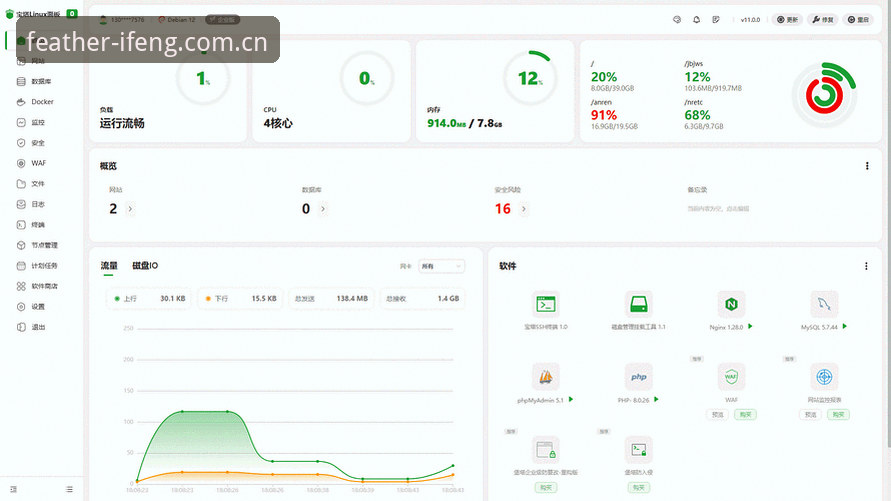The width and height of the screenshot is (891, 501).
Task: Click the notification bell icon in top bar
Action: tap(696, 19)
